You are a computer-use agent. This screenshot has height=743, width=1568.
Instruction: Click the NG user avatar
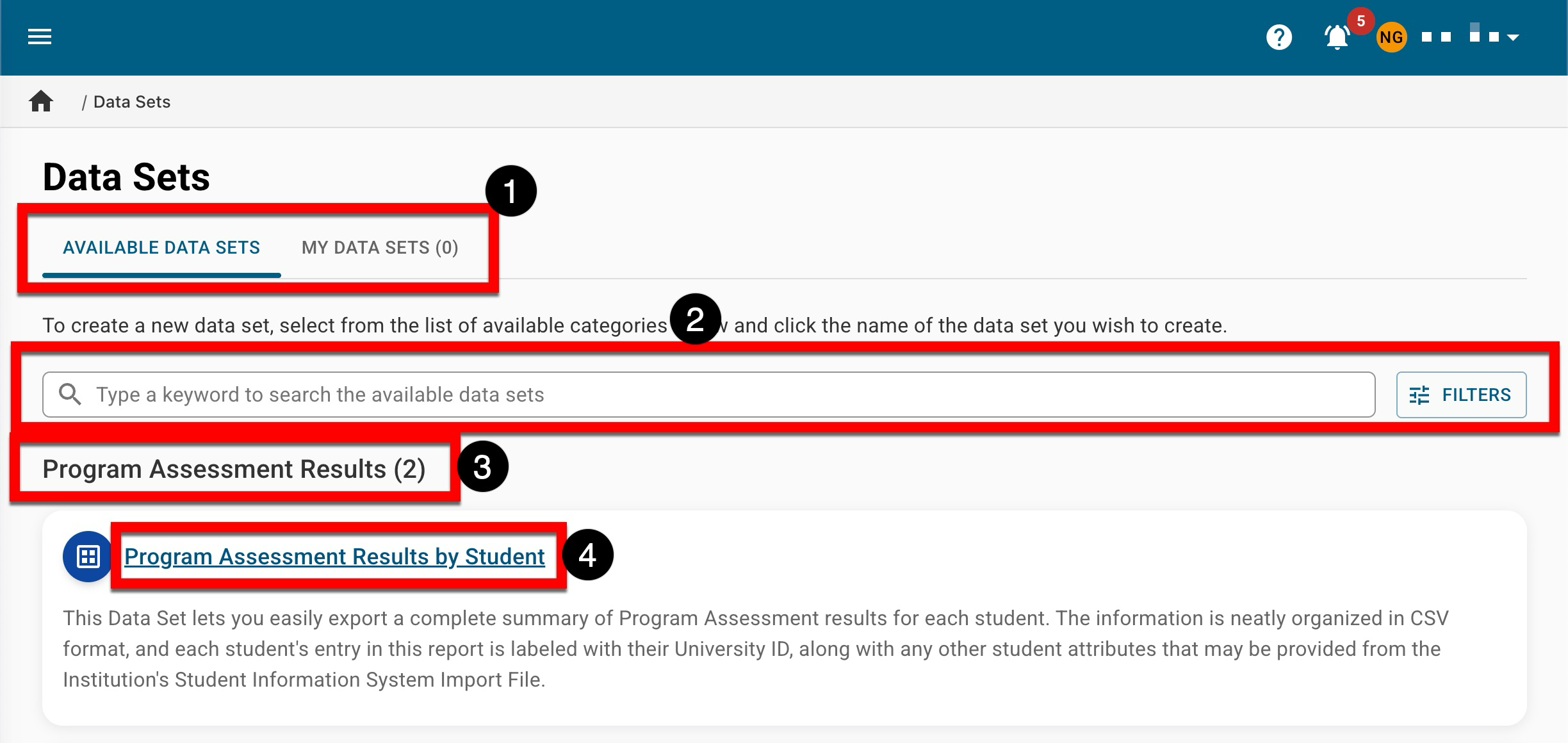[x=1391, y=38]
